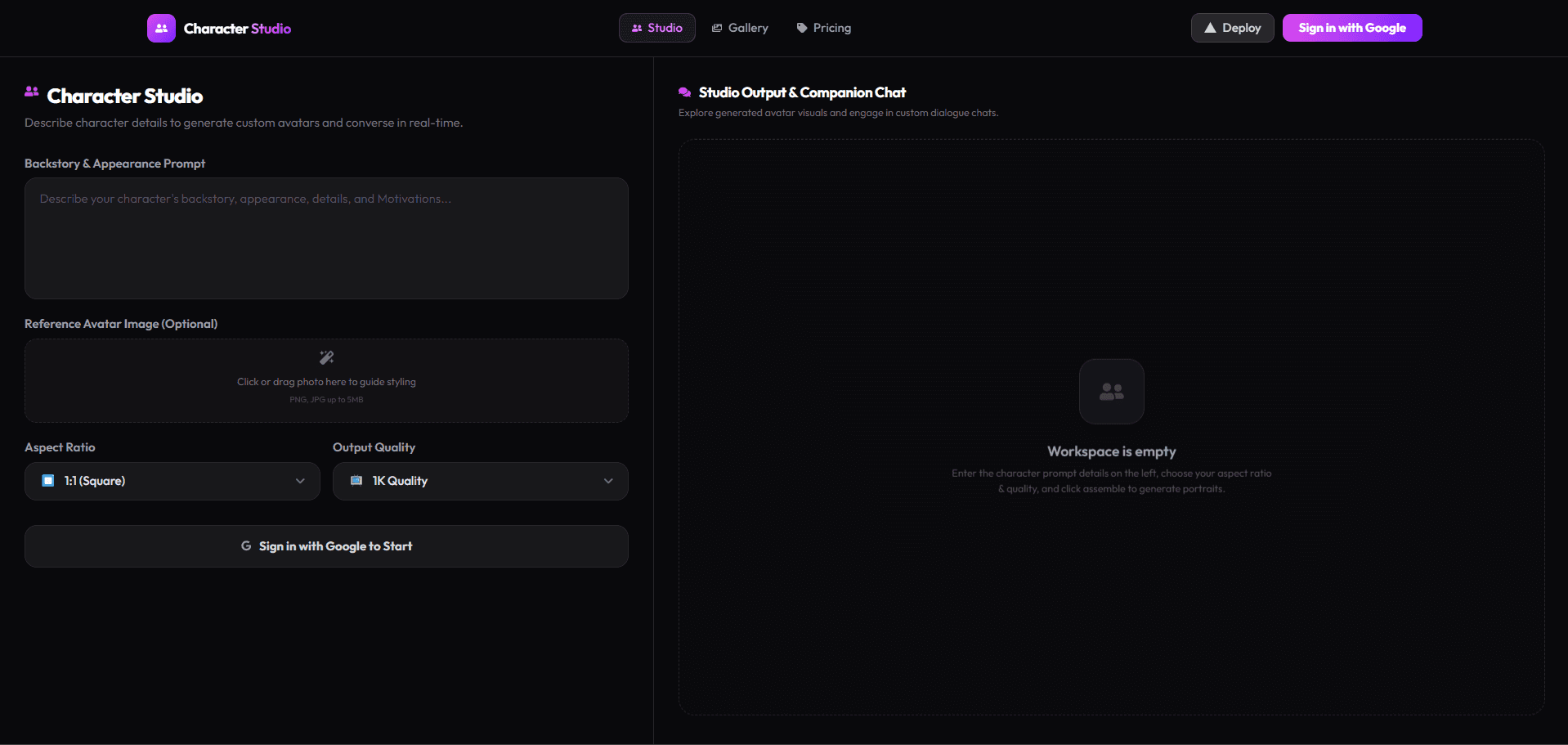
Task: Expand the Output Quality chevron arrow
Action: (x=608, y=481)
